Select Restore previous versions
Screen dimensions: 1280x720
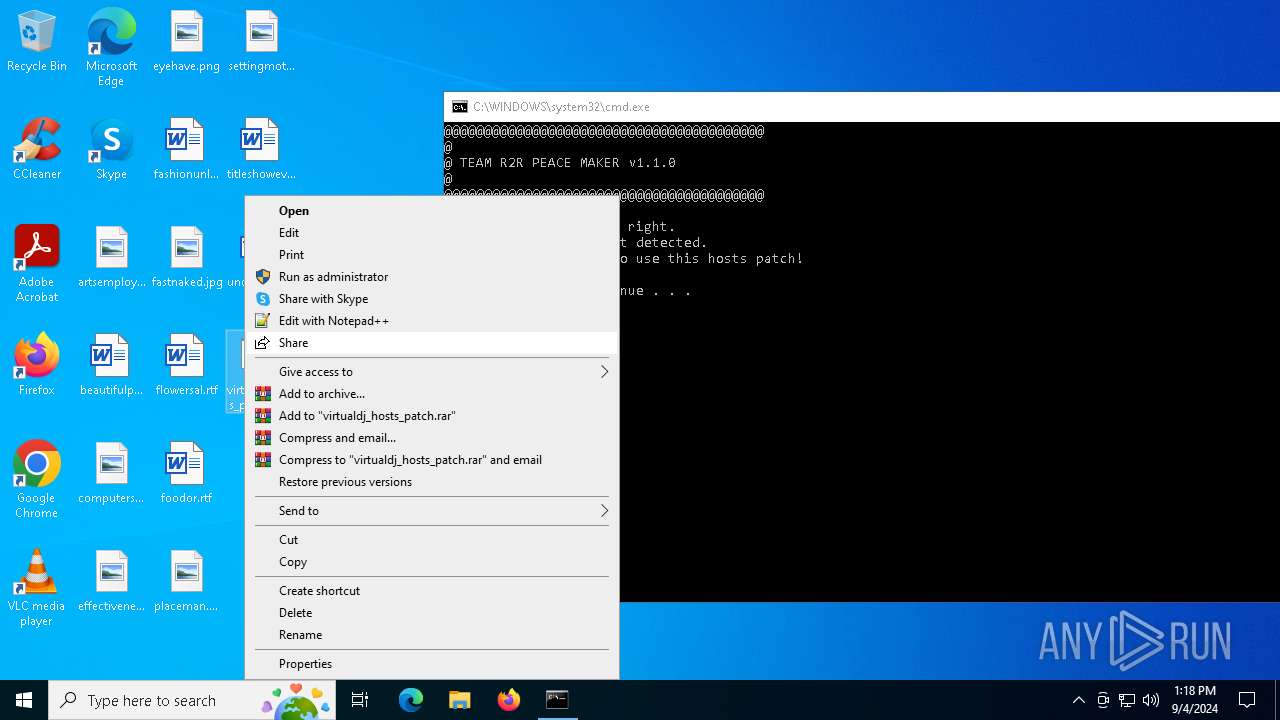click(x=432, y=481)
